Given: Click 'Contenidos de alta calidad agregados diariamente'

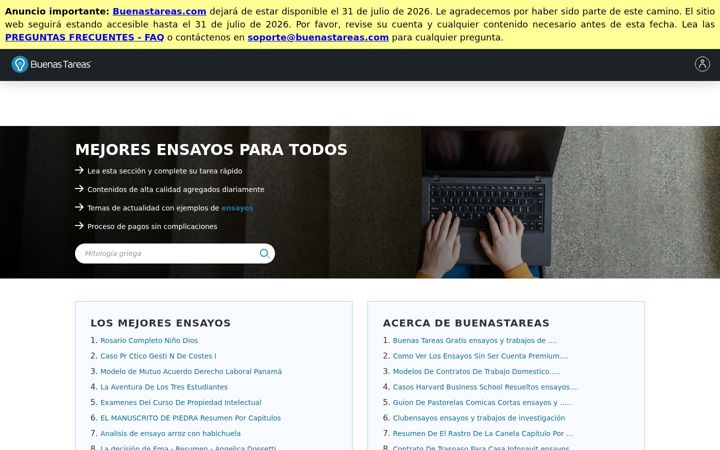Looking at the screenshot, I should click(x=176, y=189).
